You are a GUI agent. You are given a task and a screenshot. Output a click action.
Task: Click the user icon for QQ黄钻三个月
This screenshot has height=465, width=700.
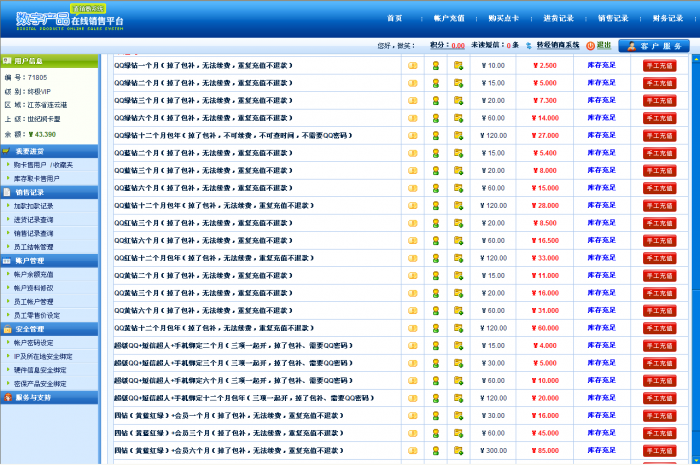[x=436, y=293]
